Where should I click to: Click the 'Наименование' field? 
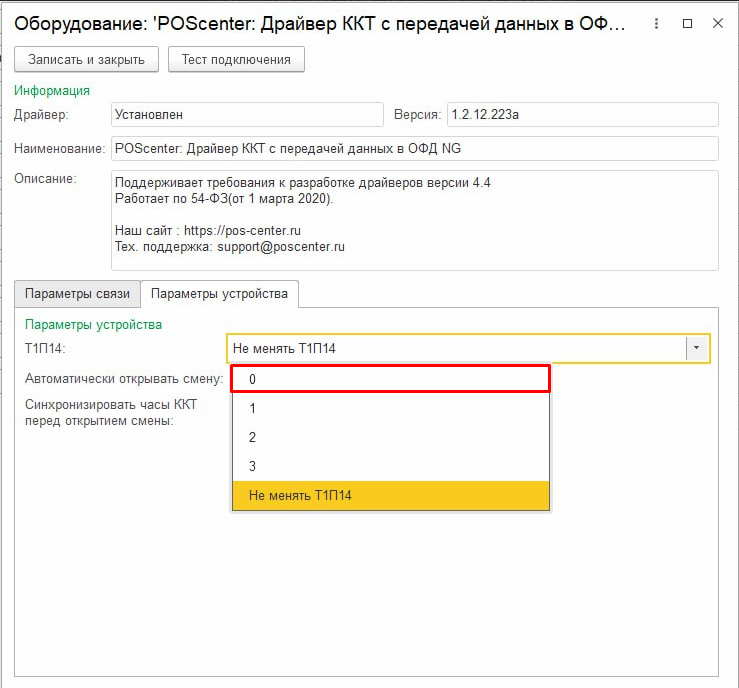pos(415,148)
